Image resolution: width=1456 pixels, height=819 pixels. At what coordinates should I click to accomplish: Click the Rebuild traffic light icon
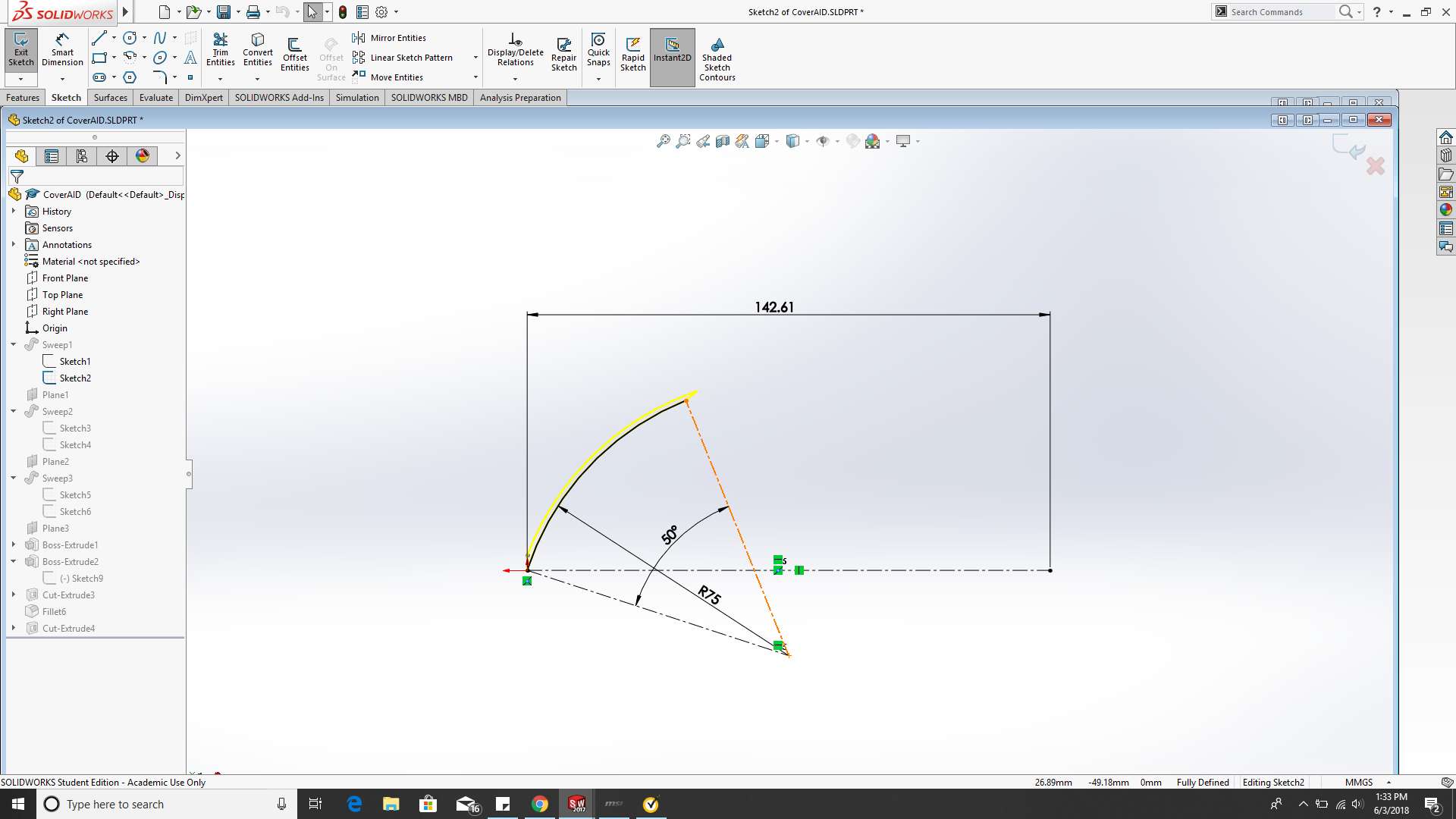coord(343,12)
